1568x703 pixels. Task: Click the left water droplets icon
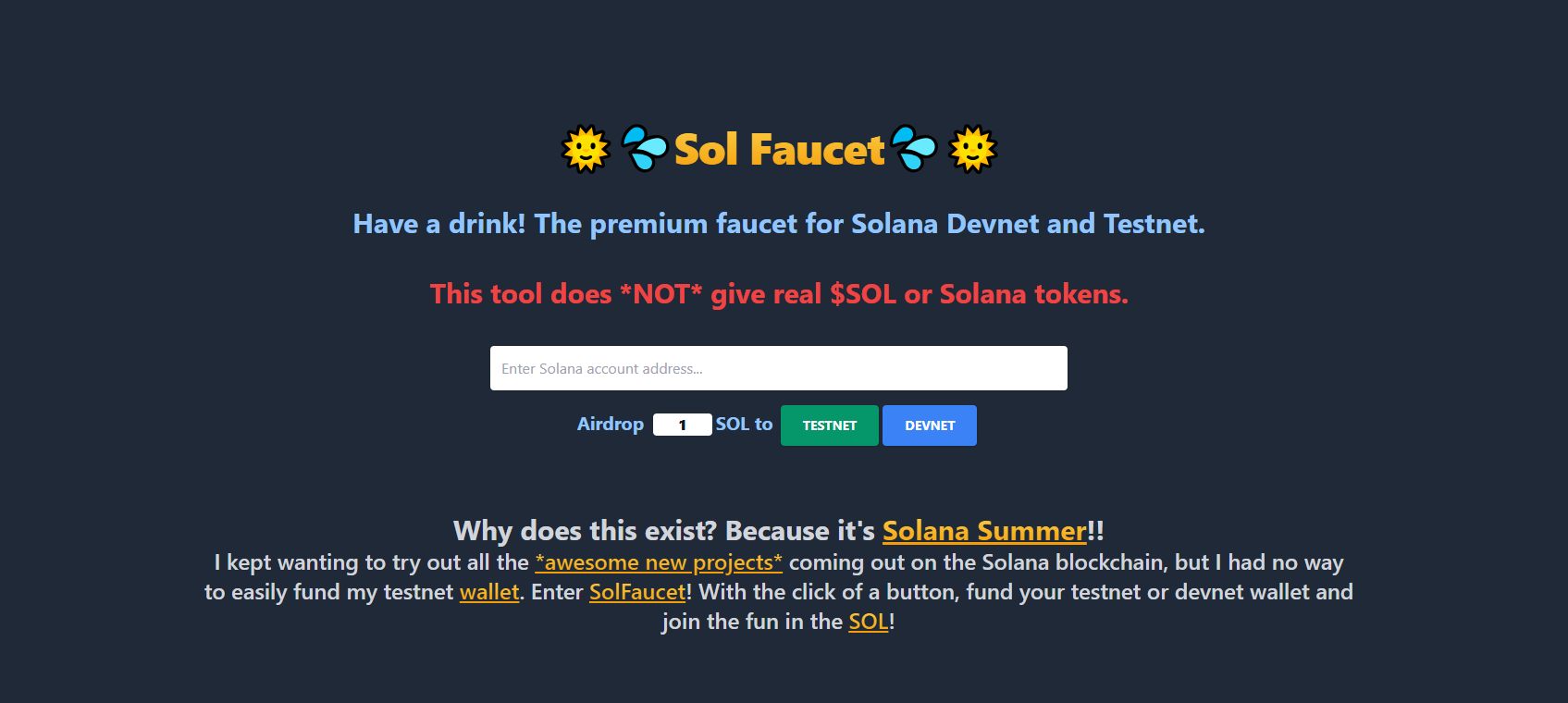click(644, 149)
